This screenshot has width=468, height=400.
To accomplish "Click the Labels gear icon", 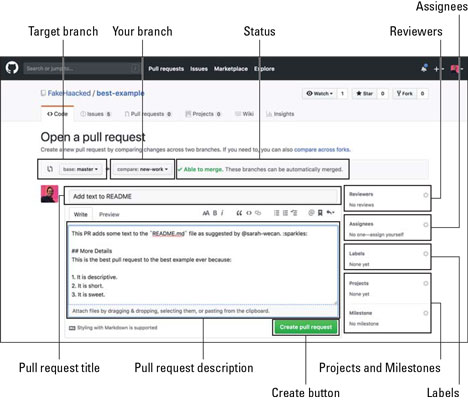I will (426, 254).
